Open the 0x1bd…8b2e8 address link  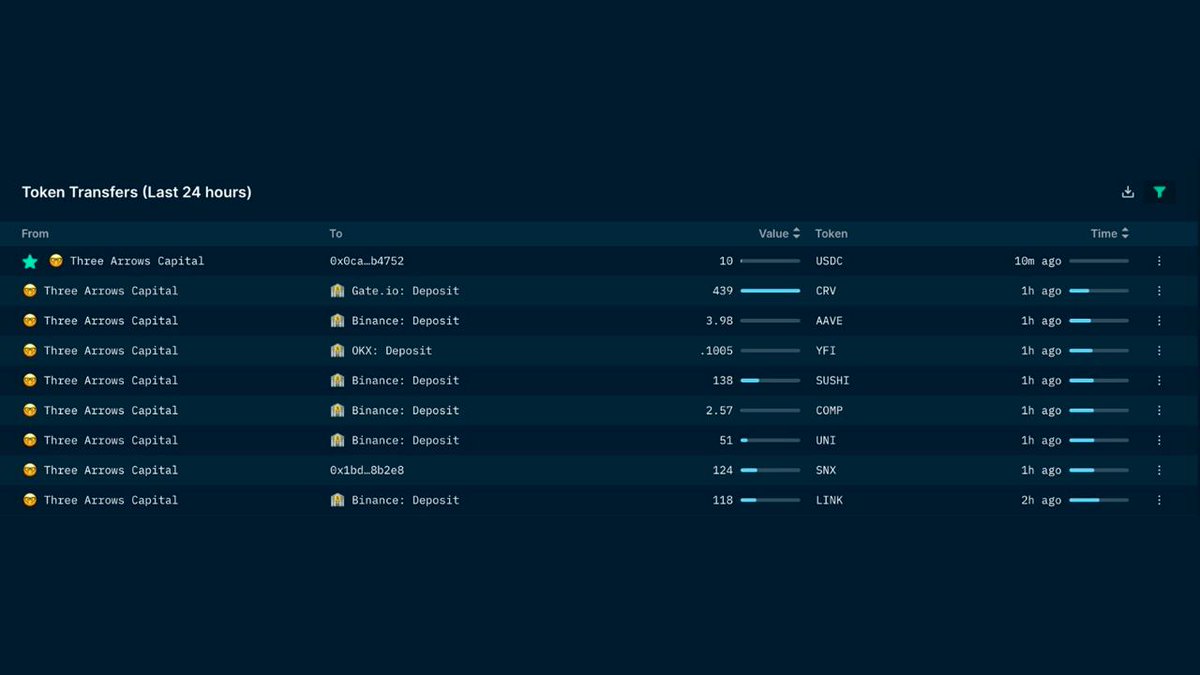click(x=367, y=470)
